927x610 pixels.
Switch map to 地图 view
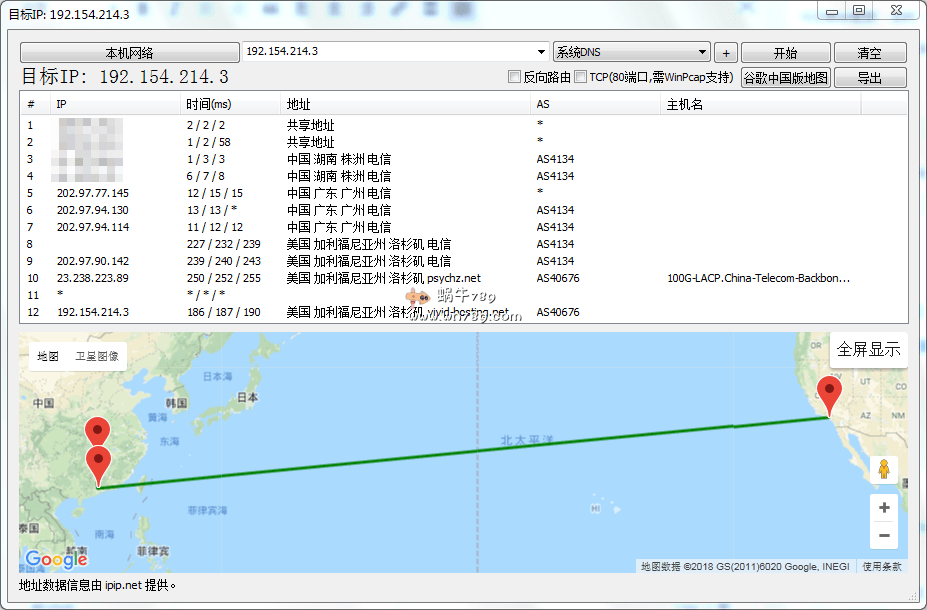point(48,356)
